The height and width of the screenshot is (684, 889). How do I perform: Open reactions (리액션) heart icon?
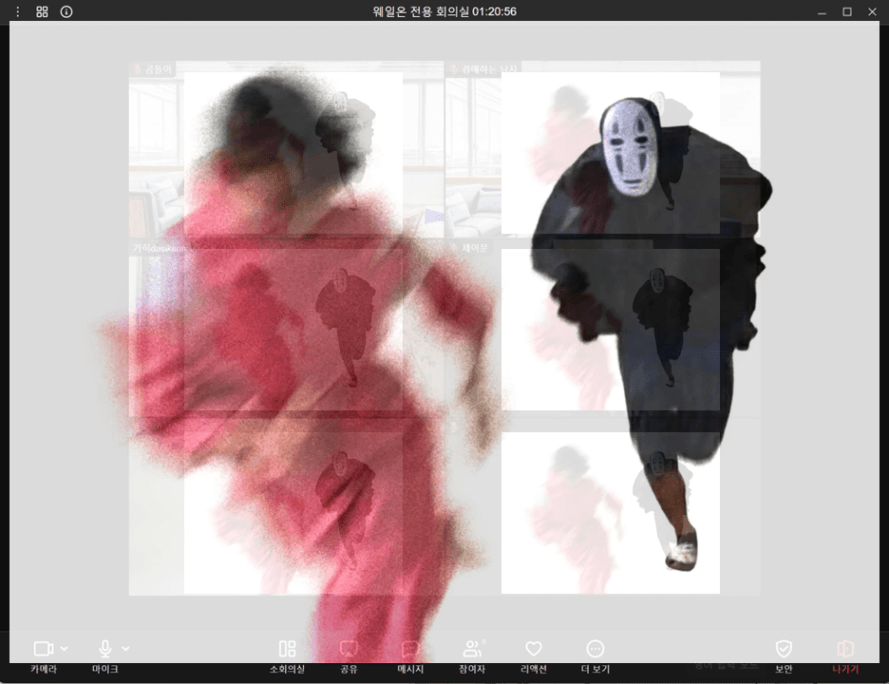(534, 656)
